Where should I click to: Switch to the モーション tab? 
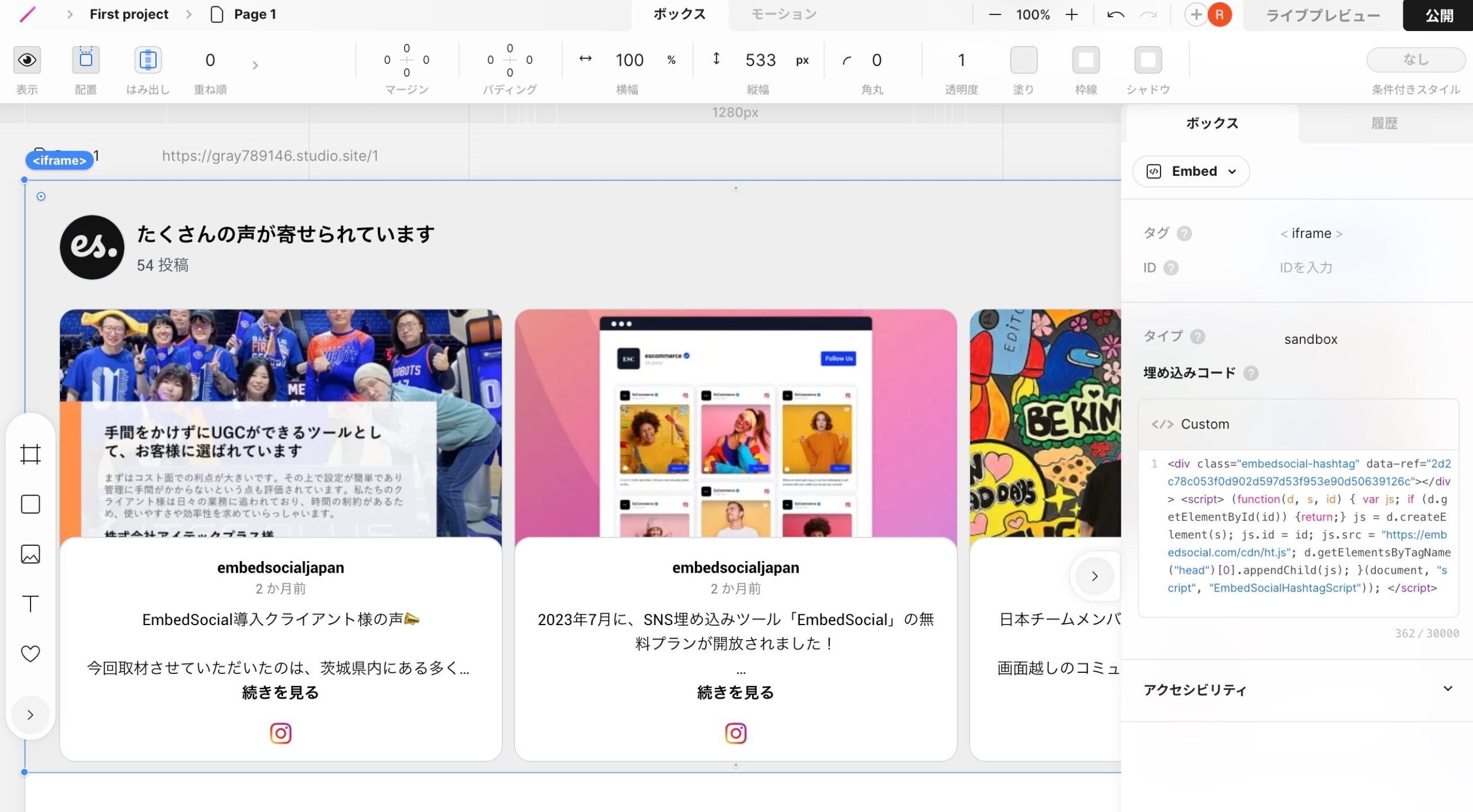coord(784,14)
